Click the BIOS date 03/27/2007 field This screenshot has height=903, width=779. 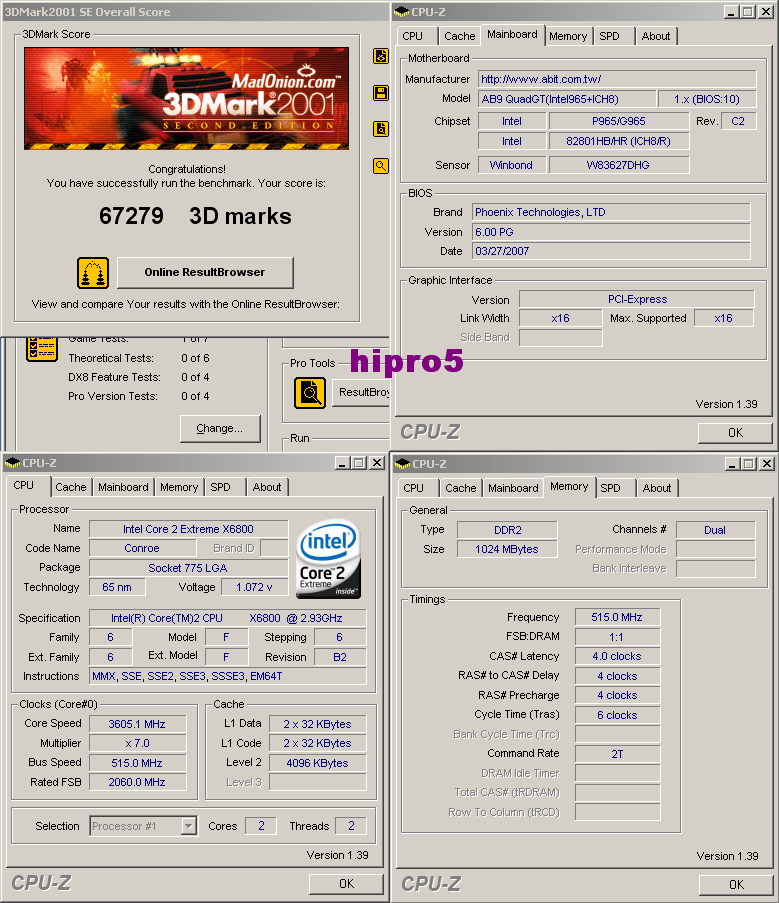click(611, 251)
